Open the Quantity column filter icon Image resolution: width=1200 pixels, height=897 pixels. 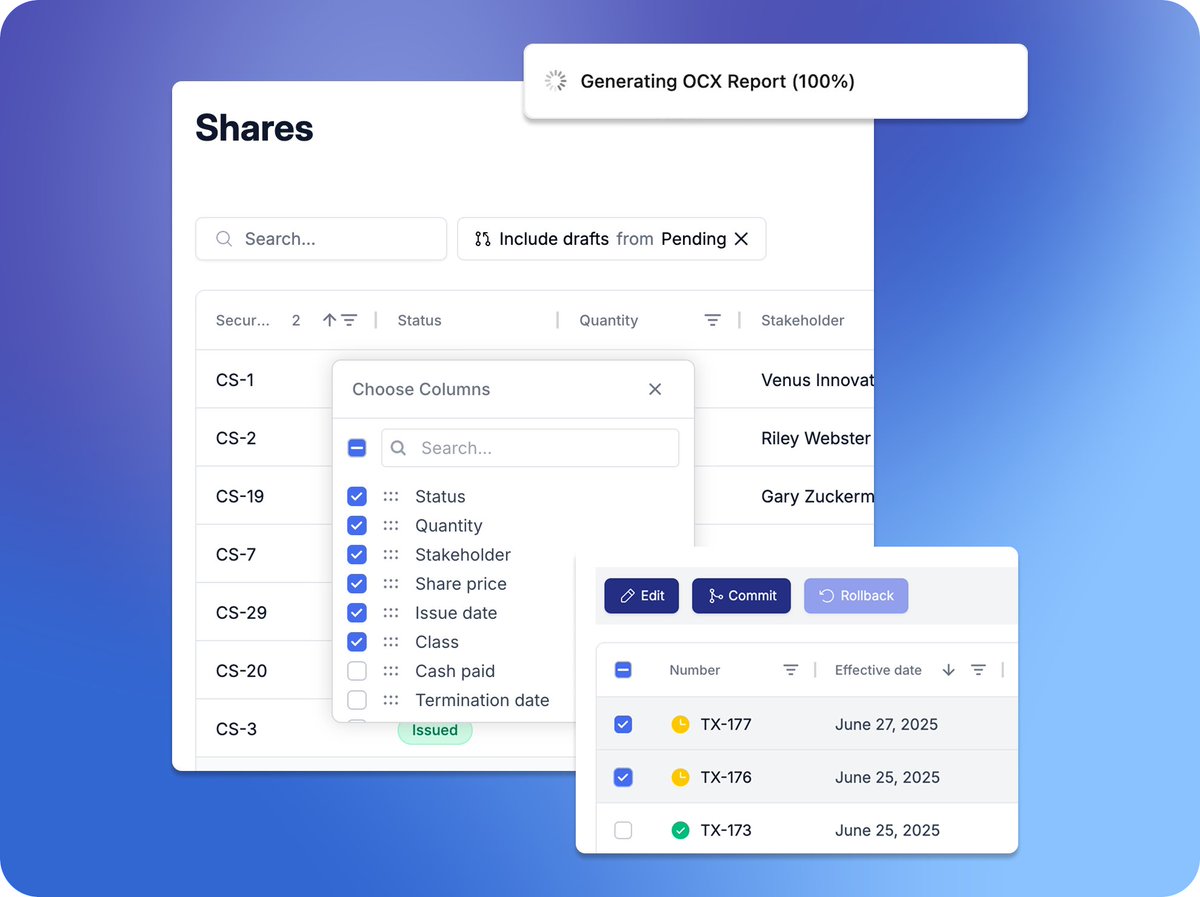pos(712,320)
